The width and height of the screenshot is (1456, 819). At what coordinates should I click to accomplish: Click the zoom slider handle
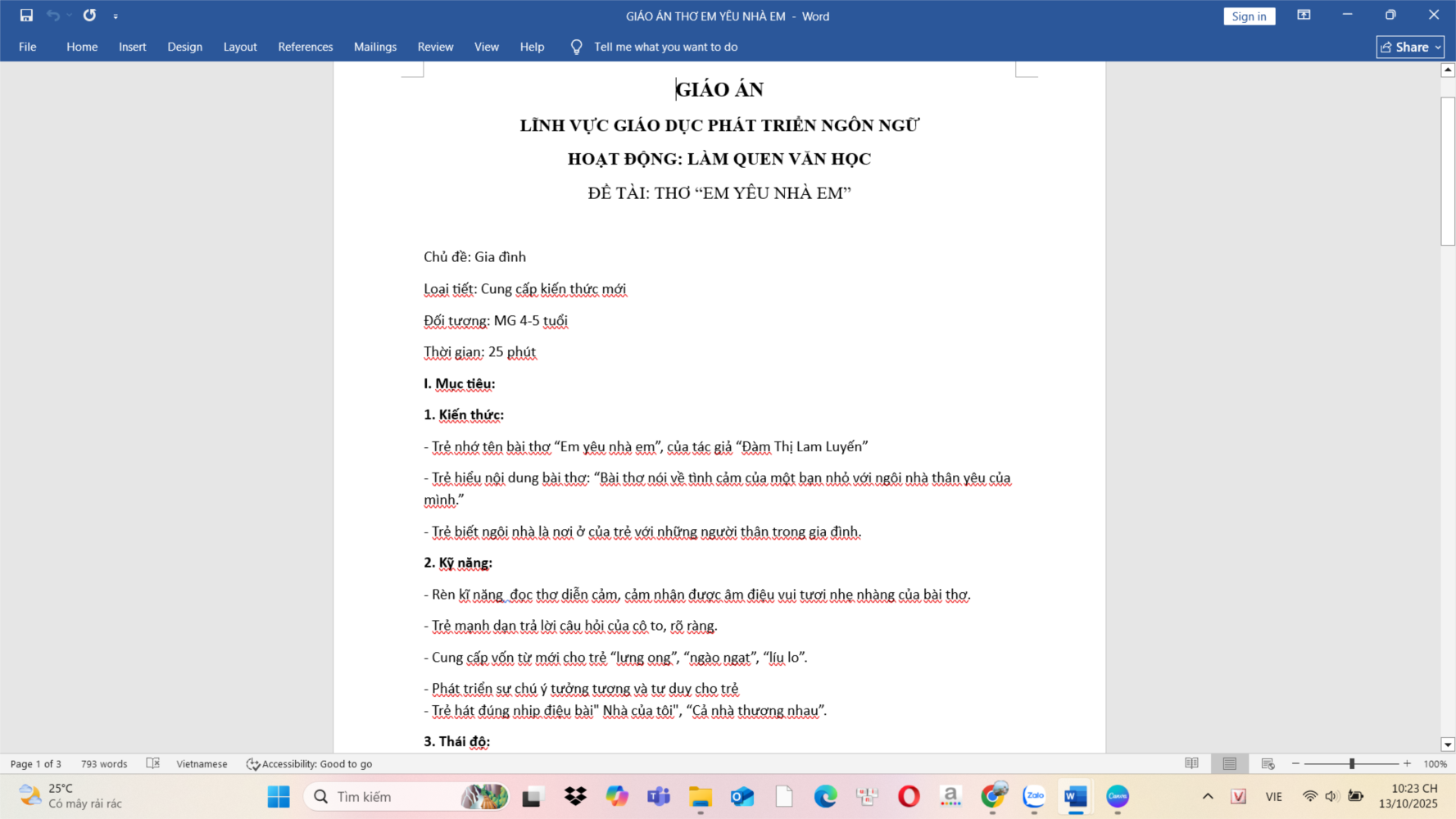(x=1351, y=763)
